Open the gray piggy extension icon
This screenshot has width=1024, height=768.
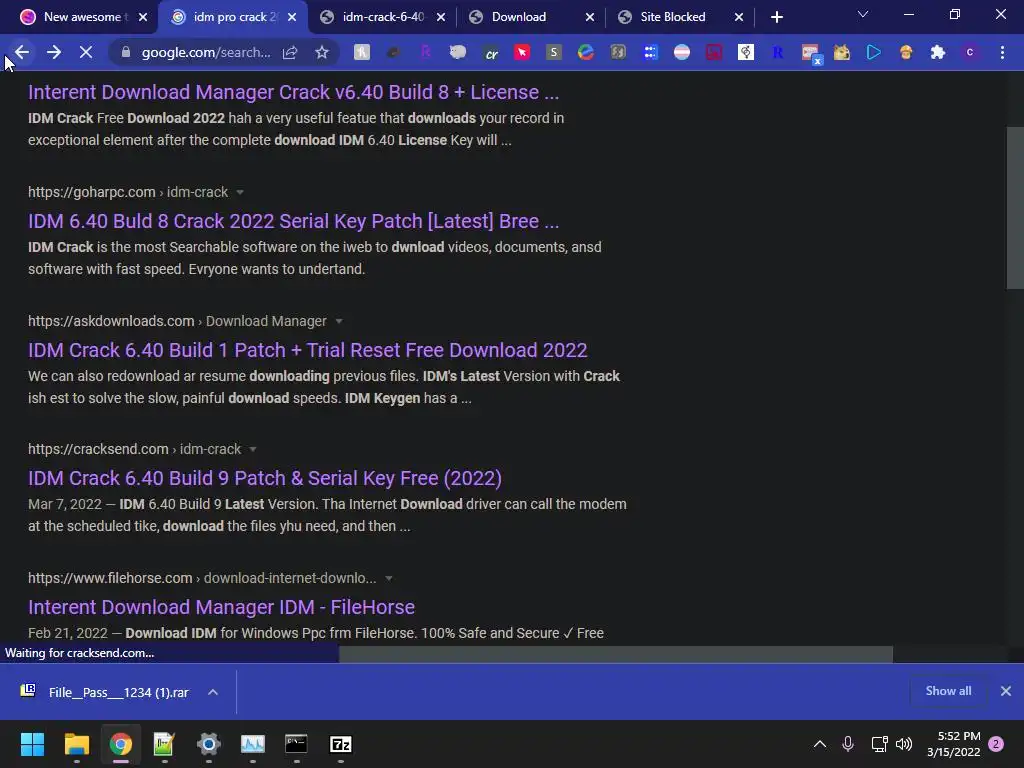[x=458, y=52]
